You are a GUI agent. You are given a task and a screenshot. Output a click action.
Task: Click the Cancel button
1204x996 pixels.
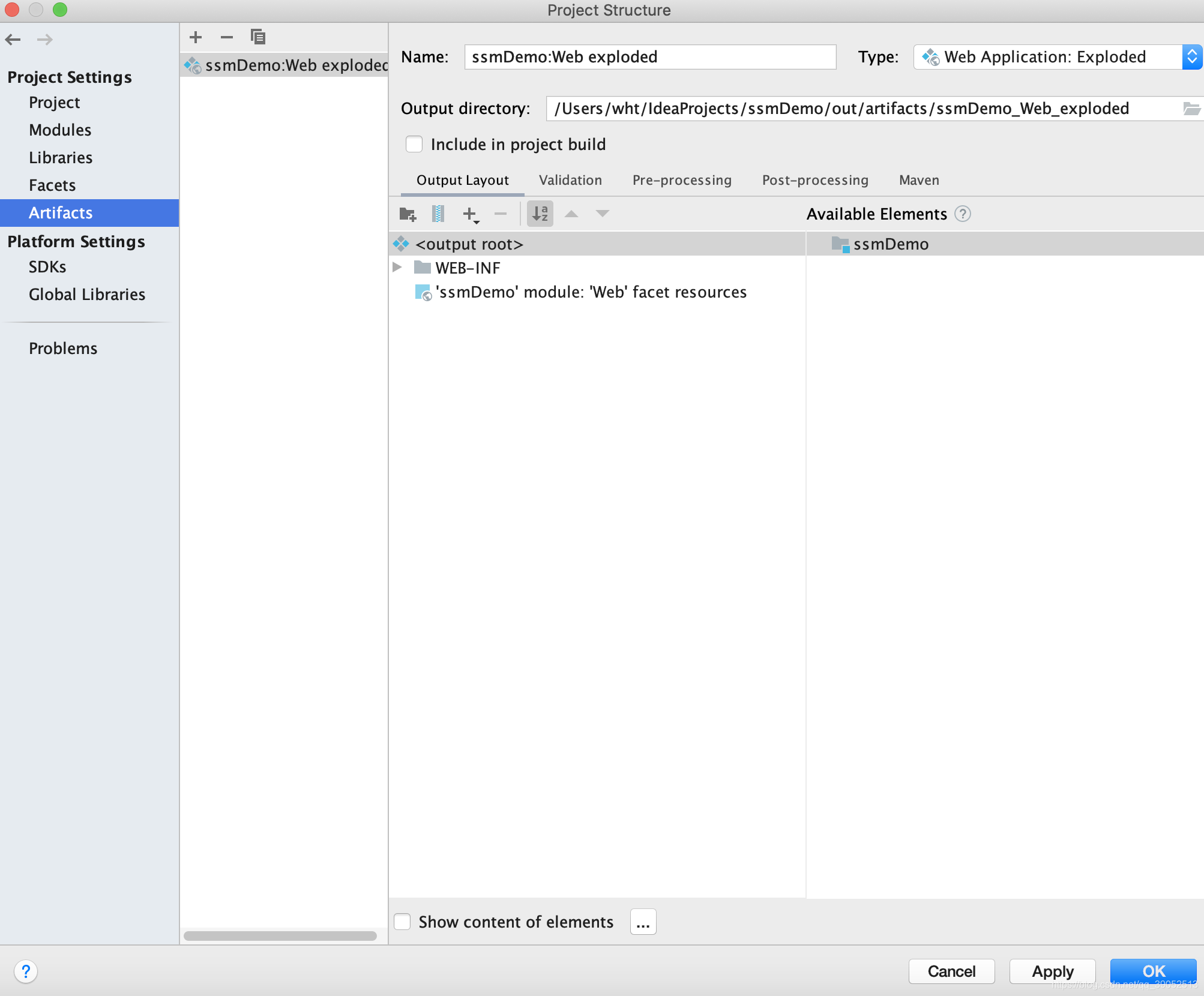click(x=951, y=971)
